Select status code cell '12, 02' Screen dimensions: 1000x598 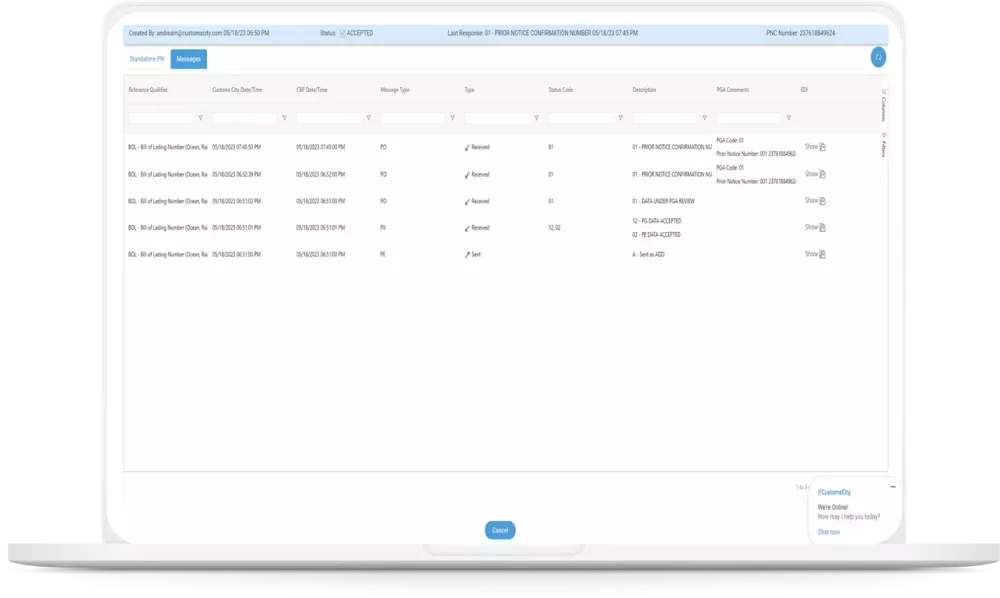554,228
